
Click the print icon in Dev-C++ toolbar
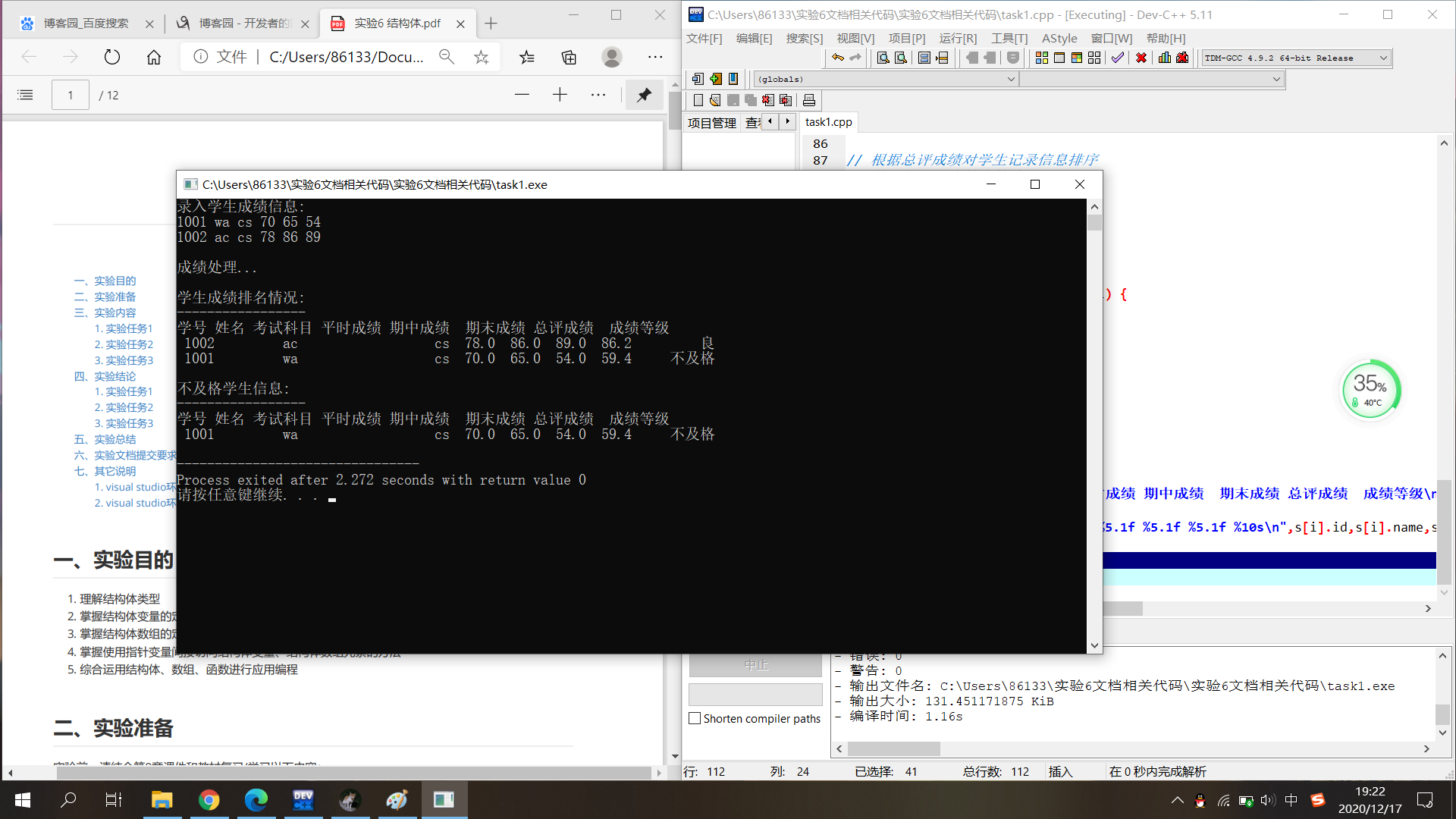pyautogui.click(x=809, y=100)
